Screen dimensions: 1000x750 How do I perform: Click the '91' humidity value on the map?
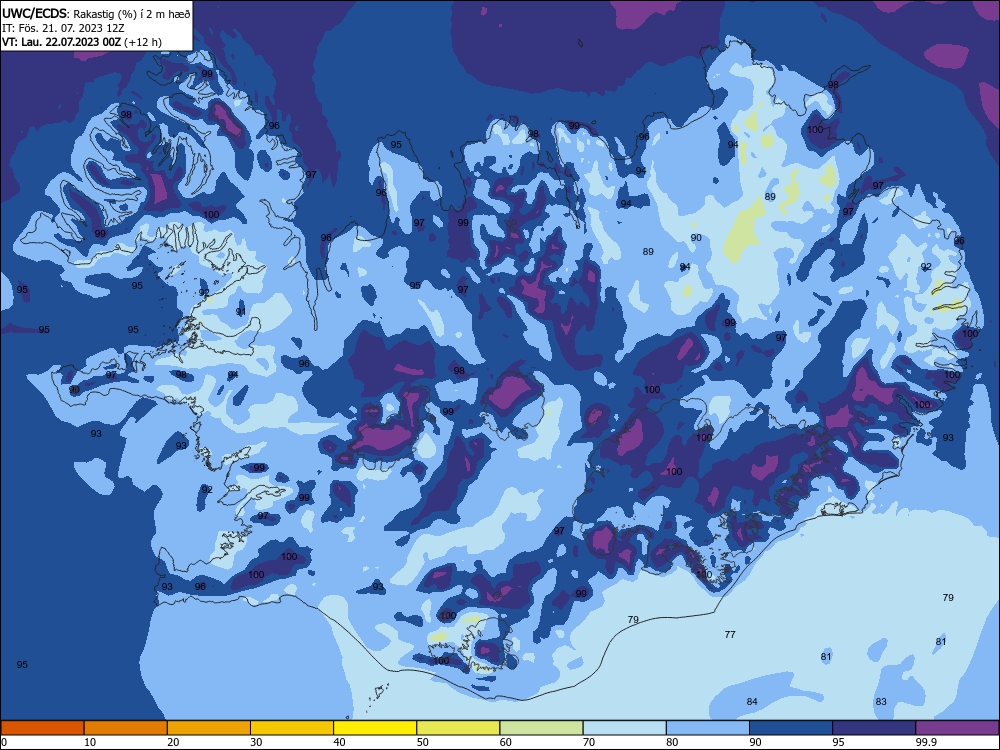[x=240, y=311]
